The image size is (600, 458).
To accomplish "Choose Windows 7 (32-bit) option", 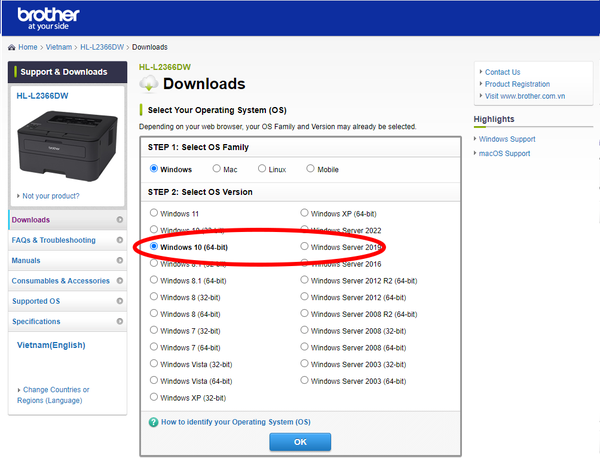I will coord(154,330).
